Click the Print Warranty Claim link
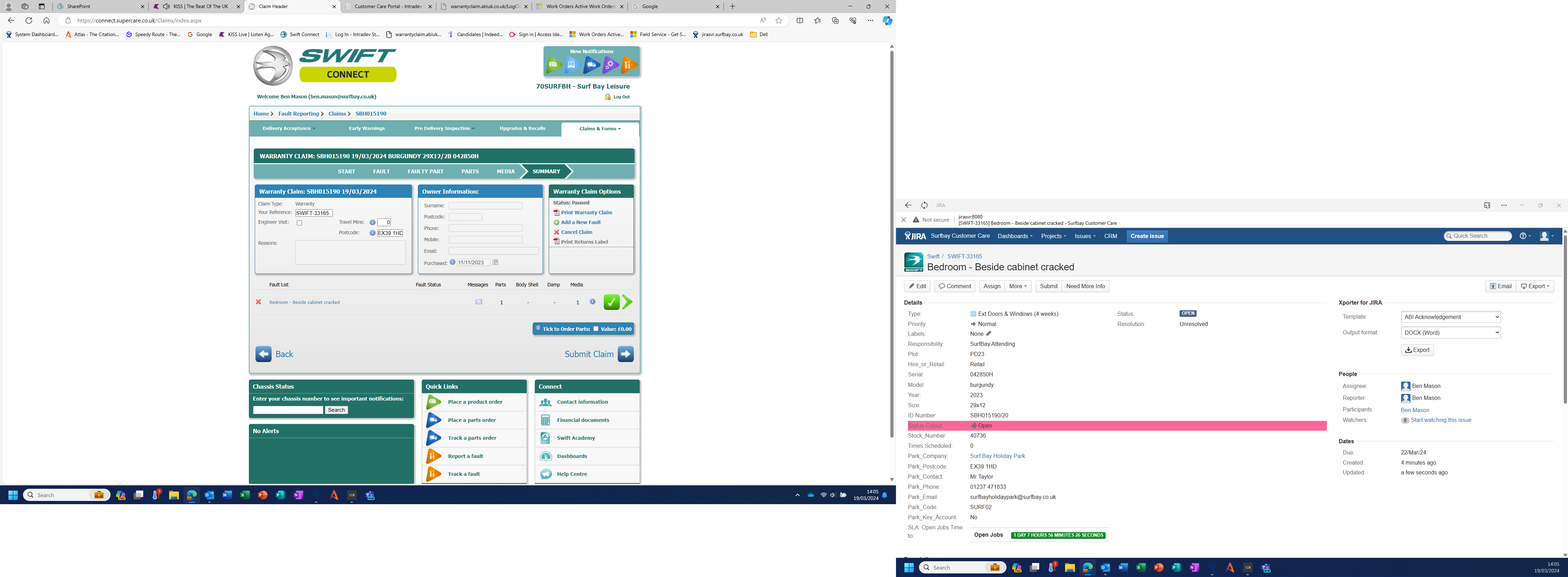Image resolution: width=1568 pixels, height=577 pixels. pos(586,213)
